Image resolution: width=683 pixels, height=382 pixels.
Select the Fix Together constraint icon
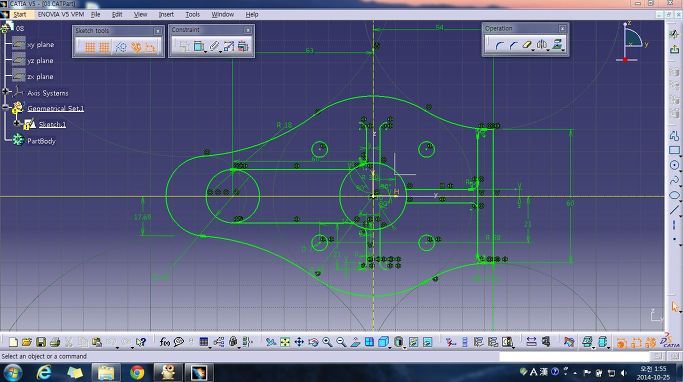(213, 46)
